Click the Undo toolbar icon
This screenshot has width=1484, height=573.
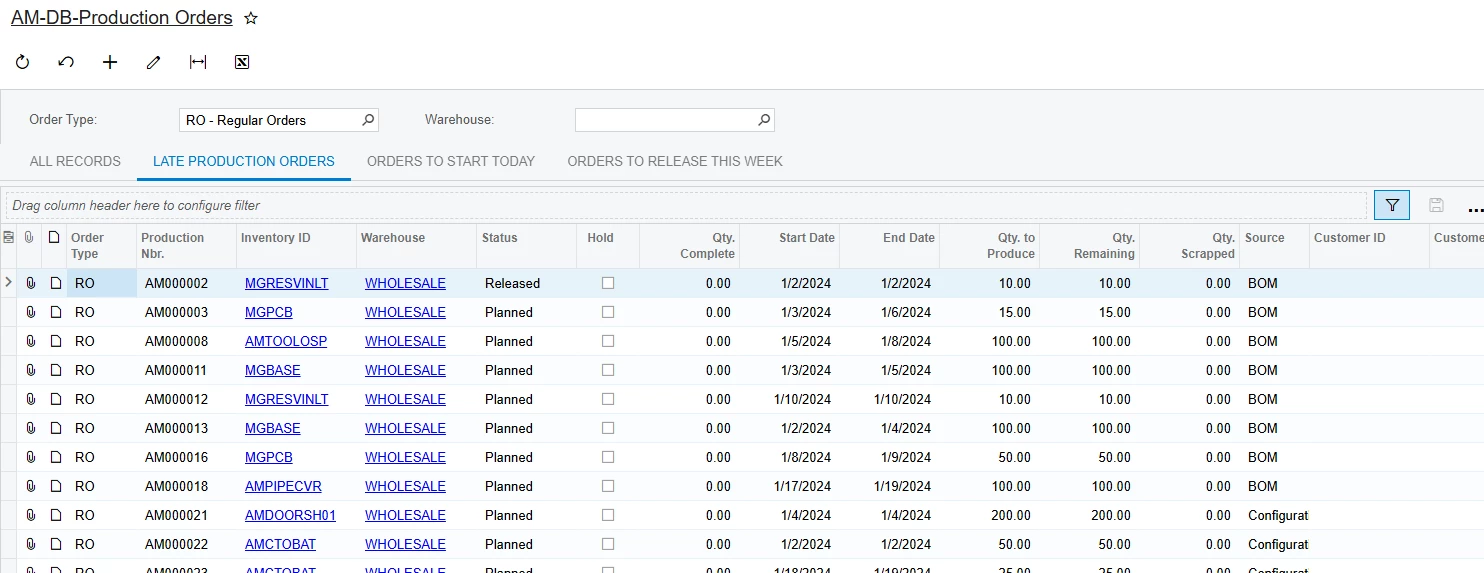coord(66,62)
